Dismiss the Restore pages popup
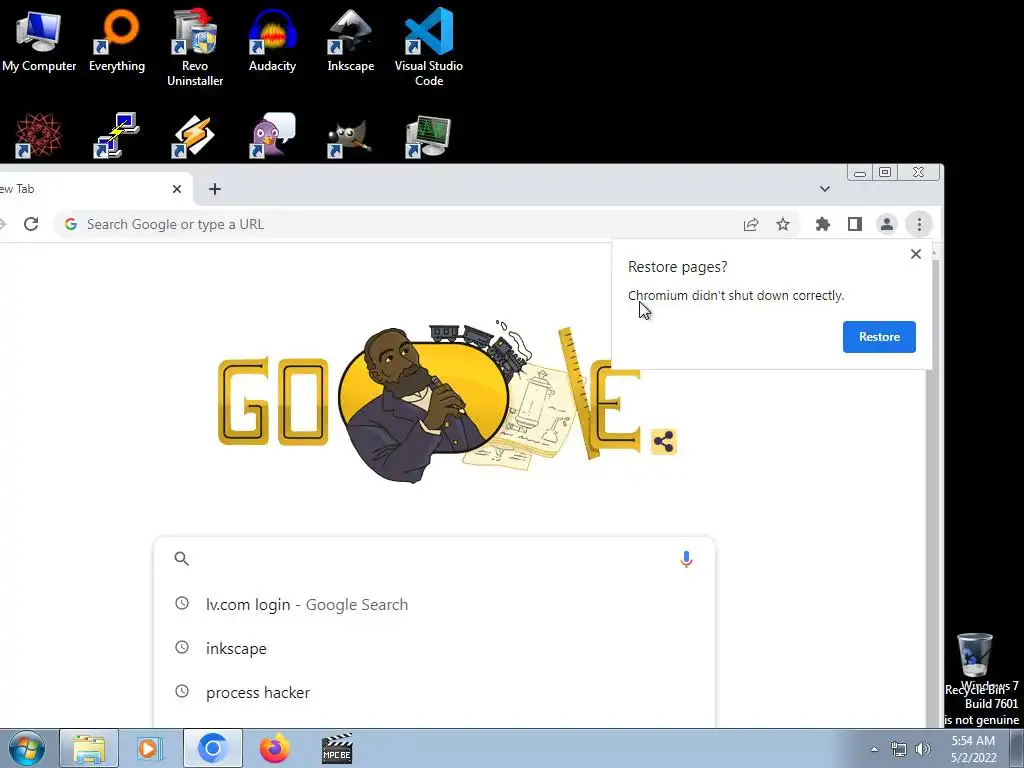The width and height of the screenshot is (1024, 768). click(916, 254)
